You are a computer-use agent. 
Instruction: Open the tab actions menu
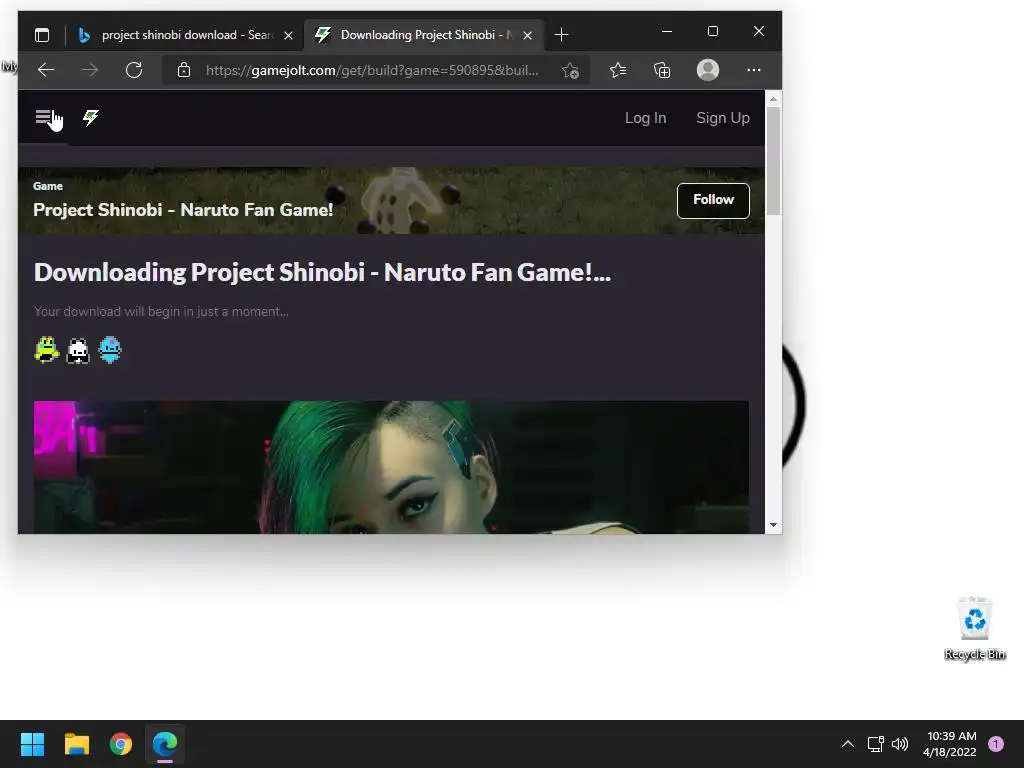pos(42,35)
